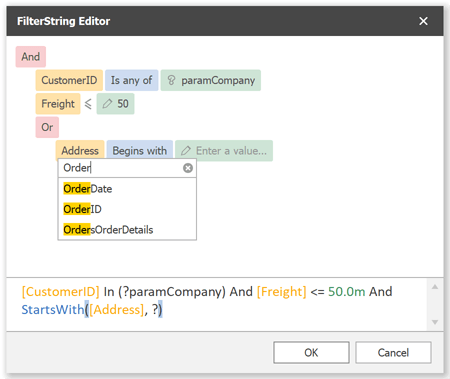Choose OrderID from the field list
The width and height of the screenshot is (450, 379).
tap(127, 209)
